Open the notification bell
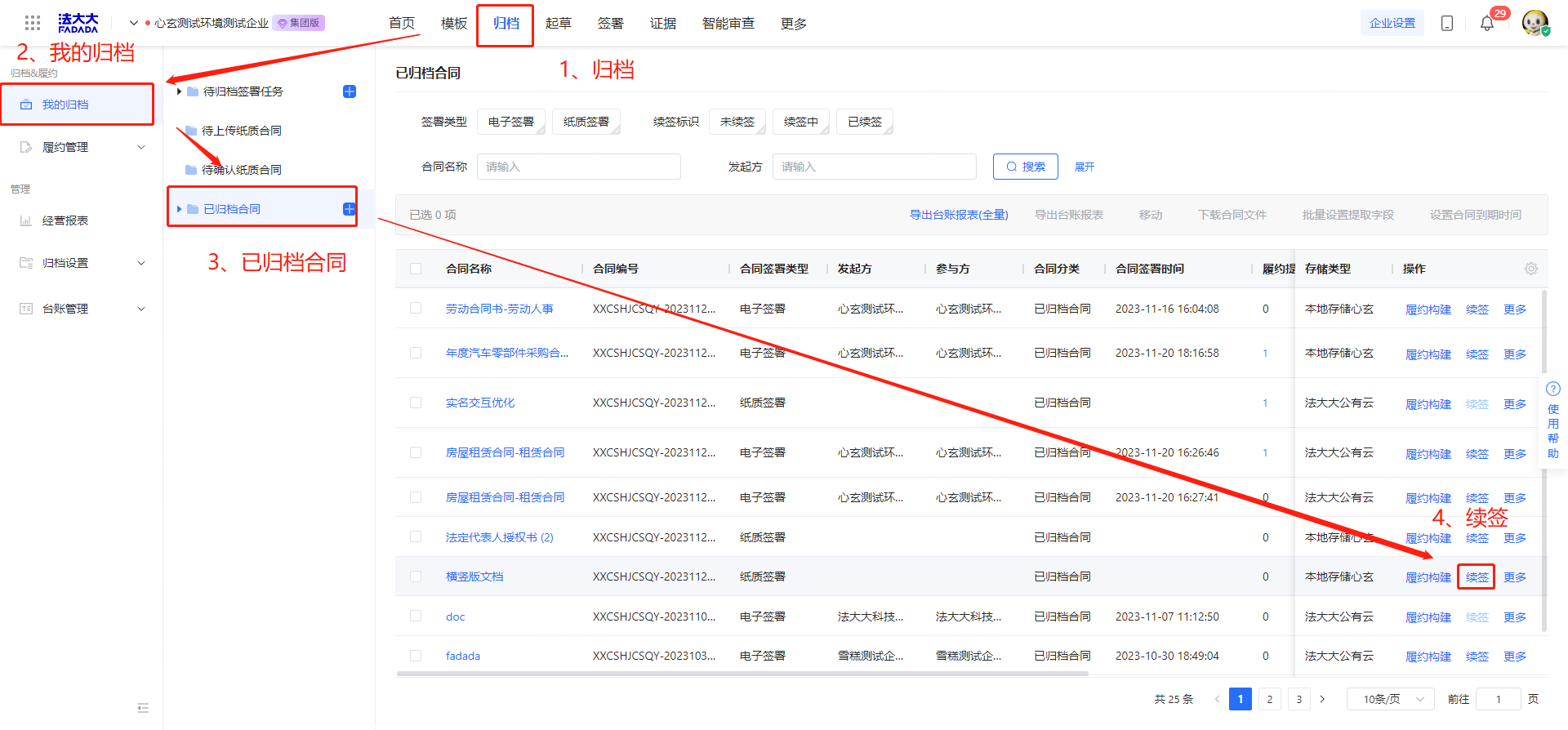This screenshot has height=730, width=1568. (x=1487, y=24)
